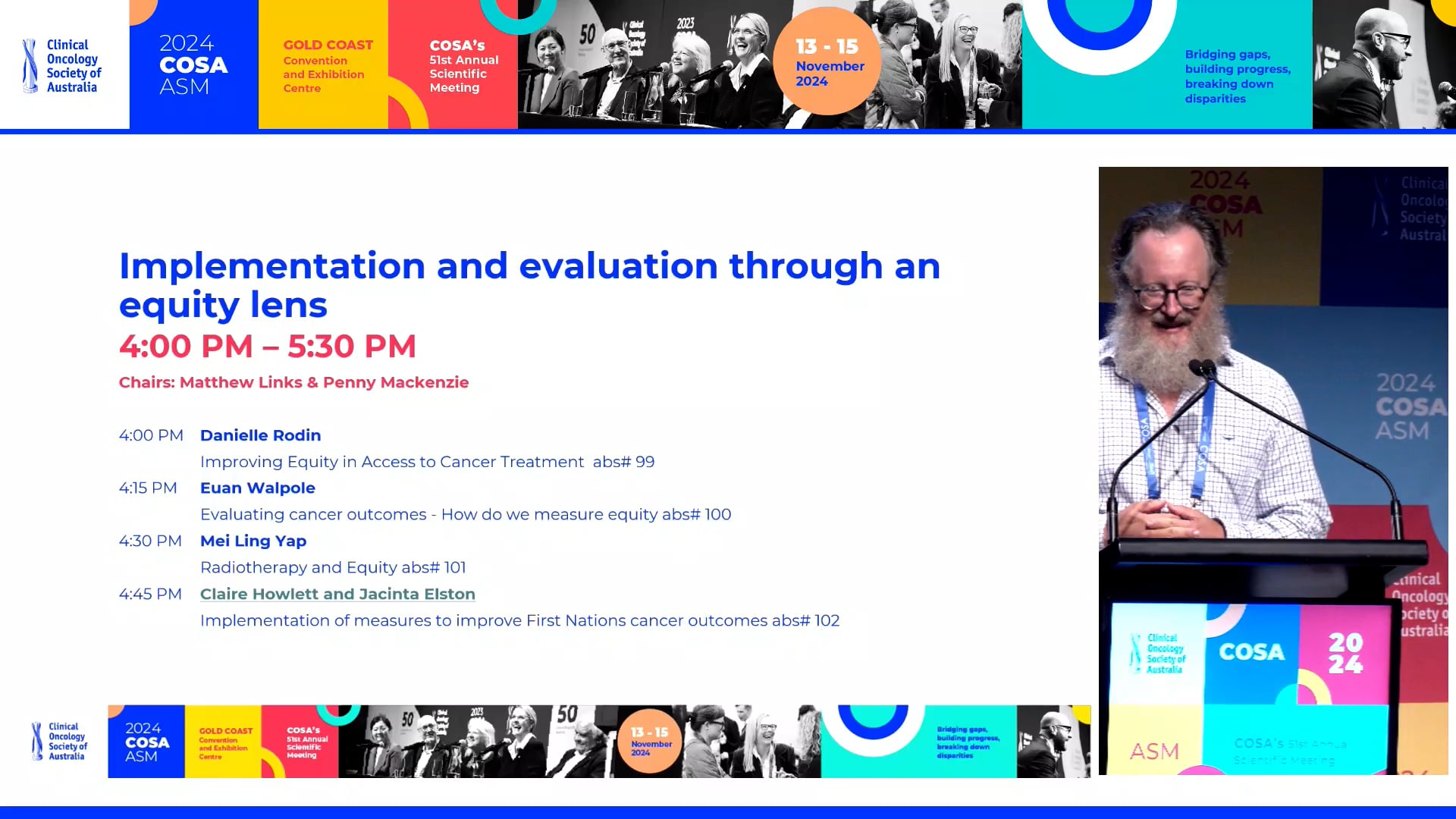Select the Euan Walpole agenda entry
This screenshot has height=819, width=1456.
pyautogui.click(x=257, y=488)
